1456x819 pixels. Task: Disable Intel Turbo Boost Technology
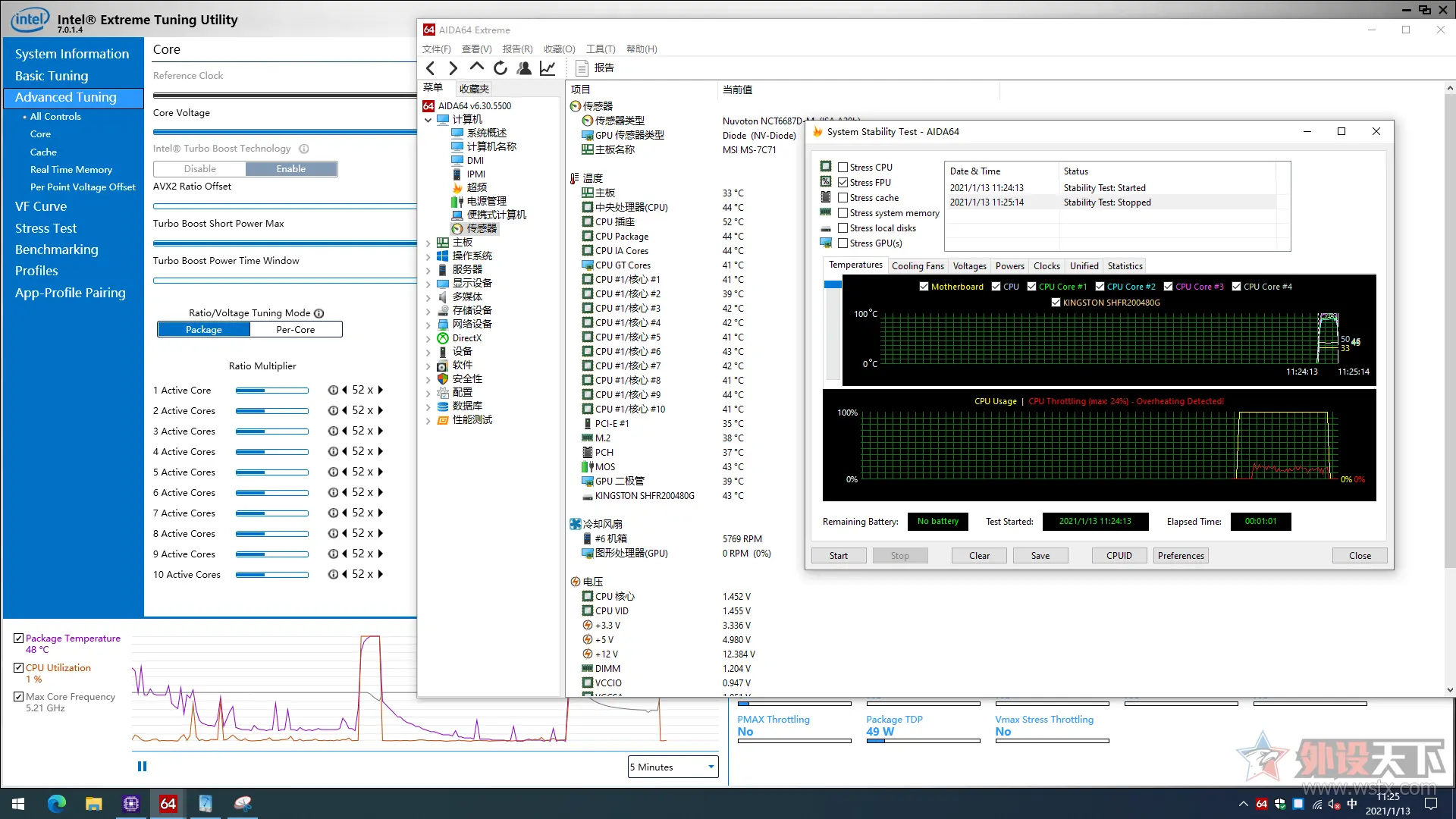point(199,169)
